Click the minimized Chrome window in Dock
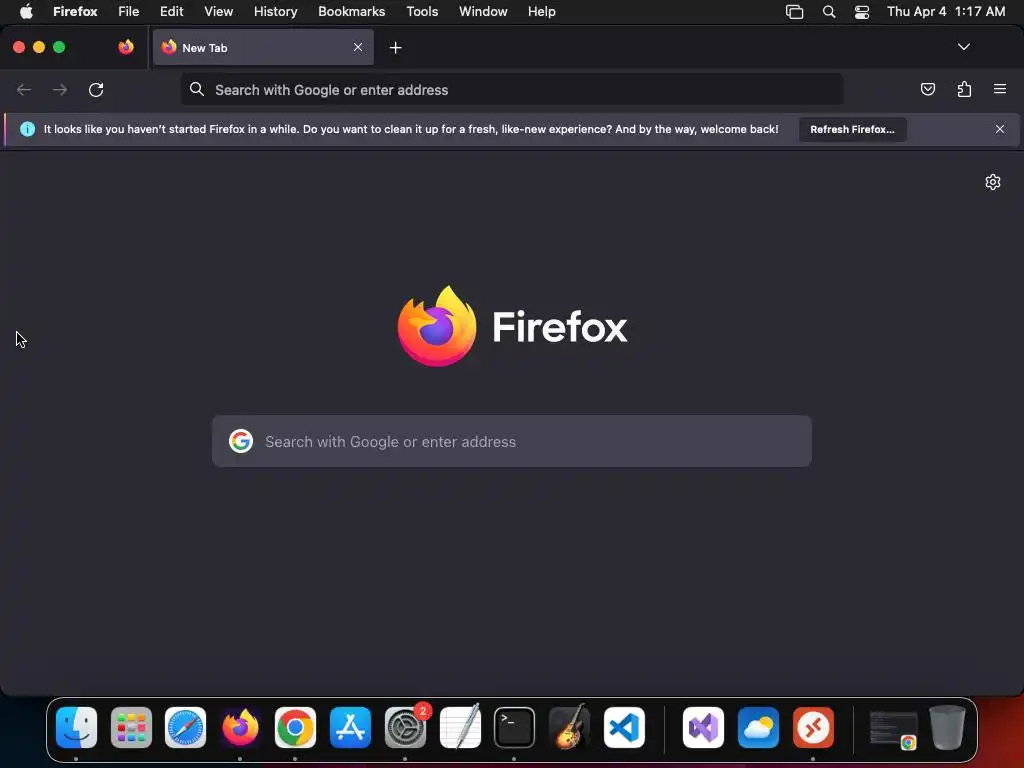 click(x=892, y=728)
